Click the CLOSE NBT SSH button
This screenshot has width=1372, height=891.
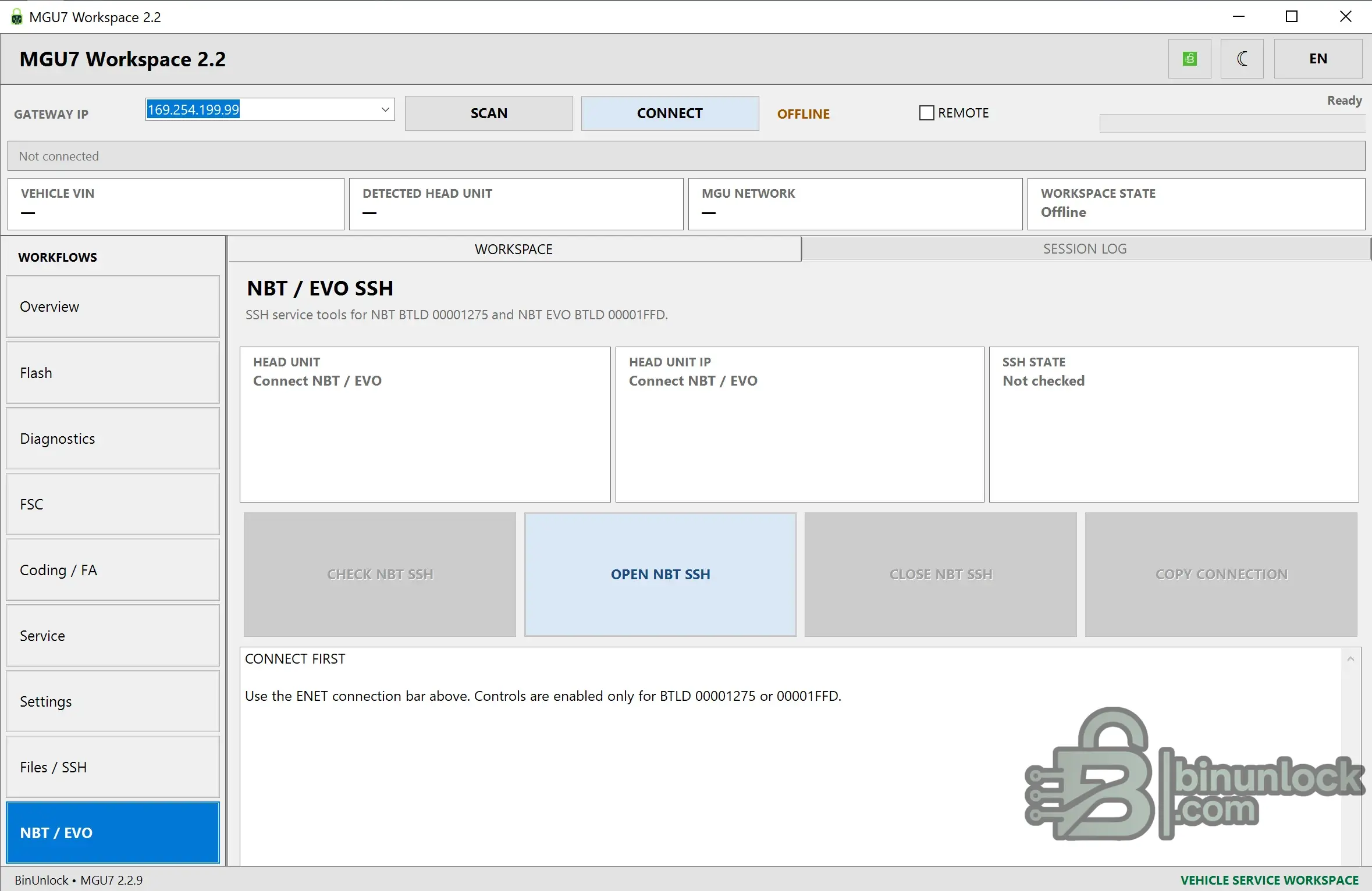point(941,575)
